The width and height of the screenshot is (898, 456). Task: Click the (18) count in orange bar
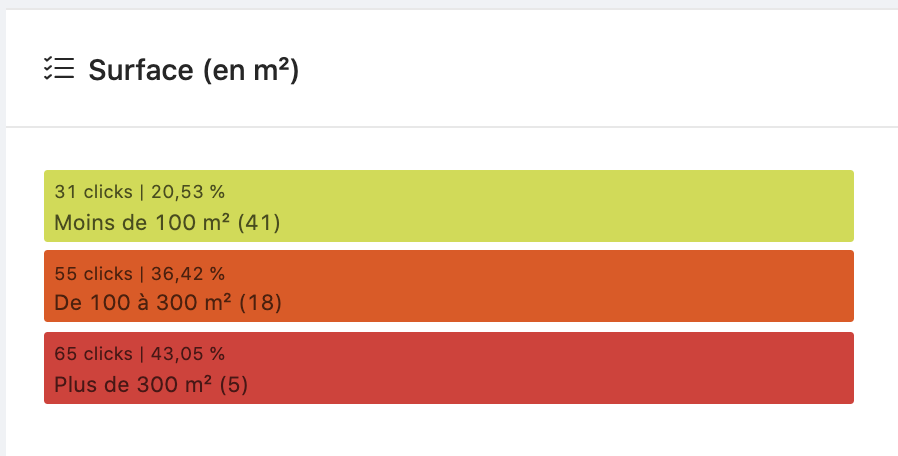(x=261, y=303)
